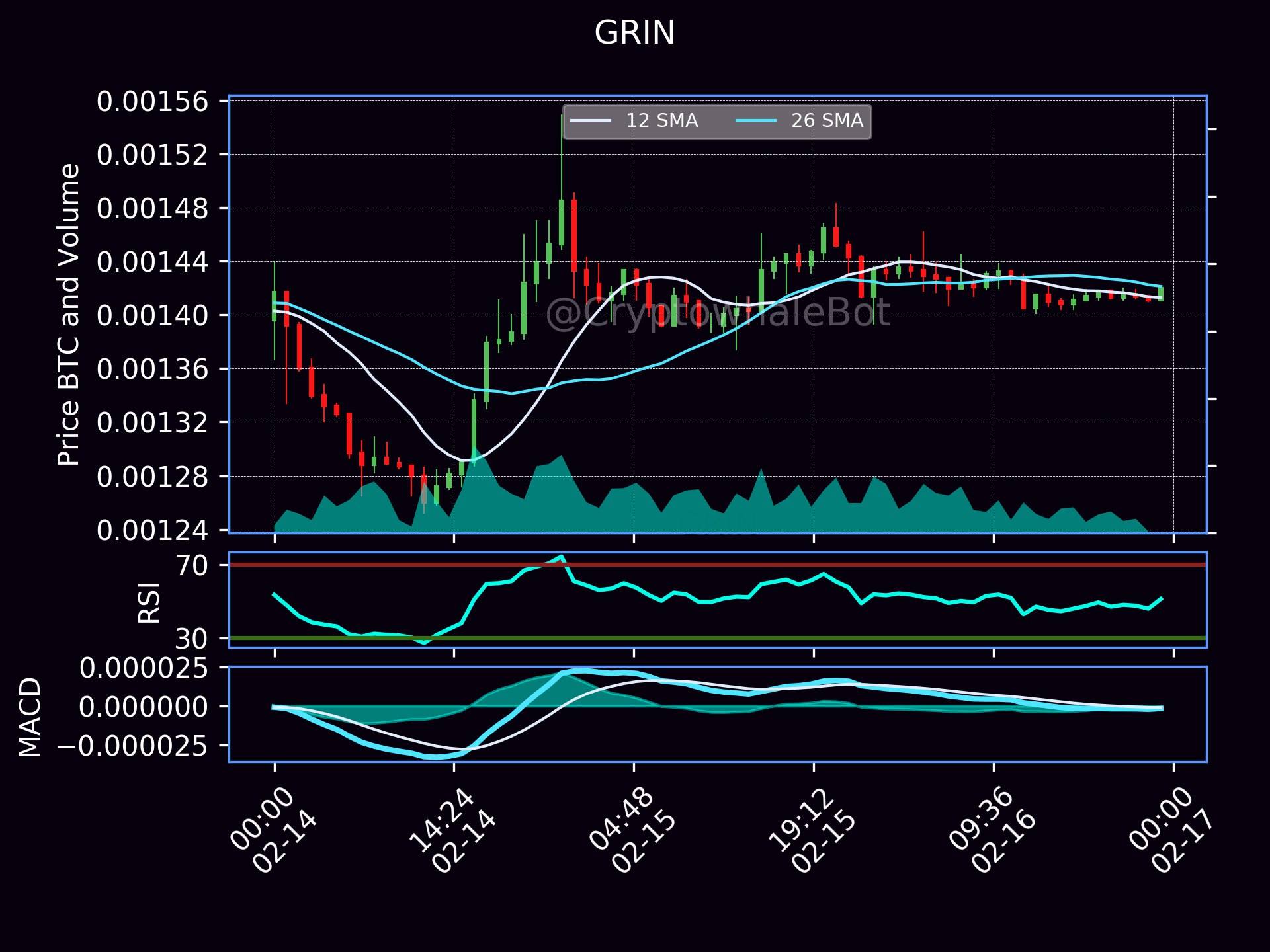This screenshot has height=952, width=1270.
Task: Click the Price BTC and Volume axis title
Action: pos(69,315)
